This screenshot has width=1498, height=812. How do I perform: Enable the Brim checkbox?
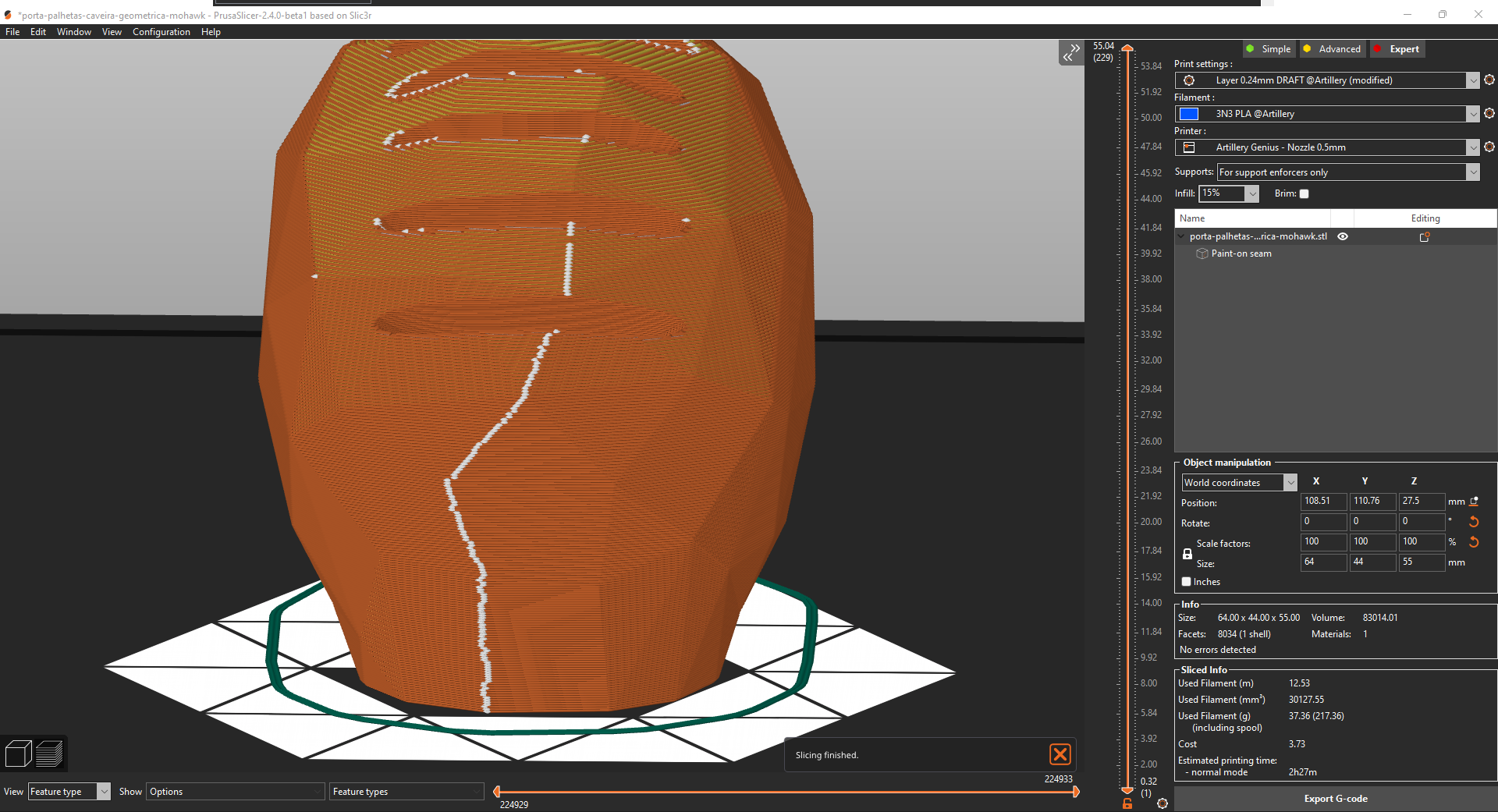pyautogui.click(x=1304, y=193)
